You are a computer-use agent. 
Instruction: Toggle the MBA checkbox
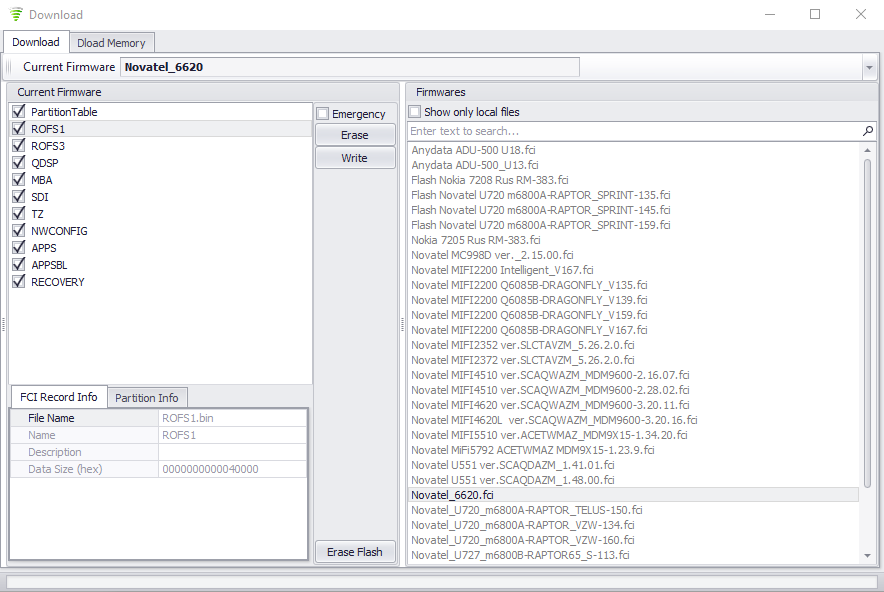point(19,179)
